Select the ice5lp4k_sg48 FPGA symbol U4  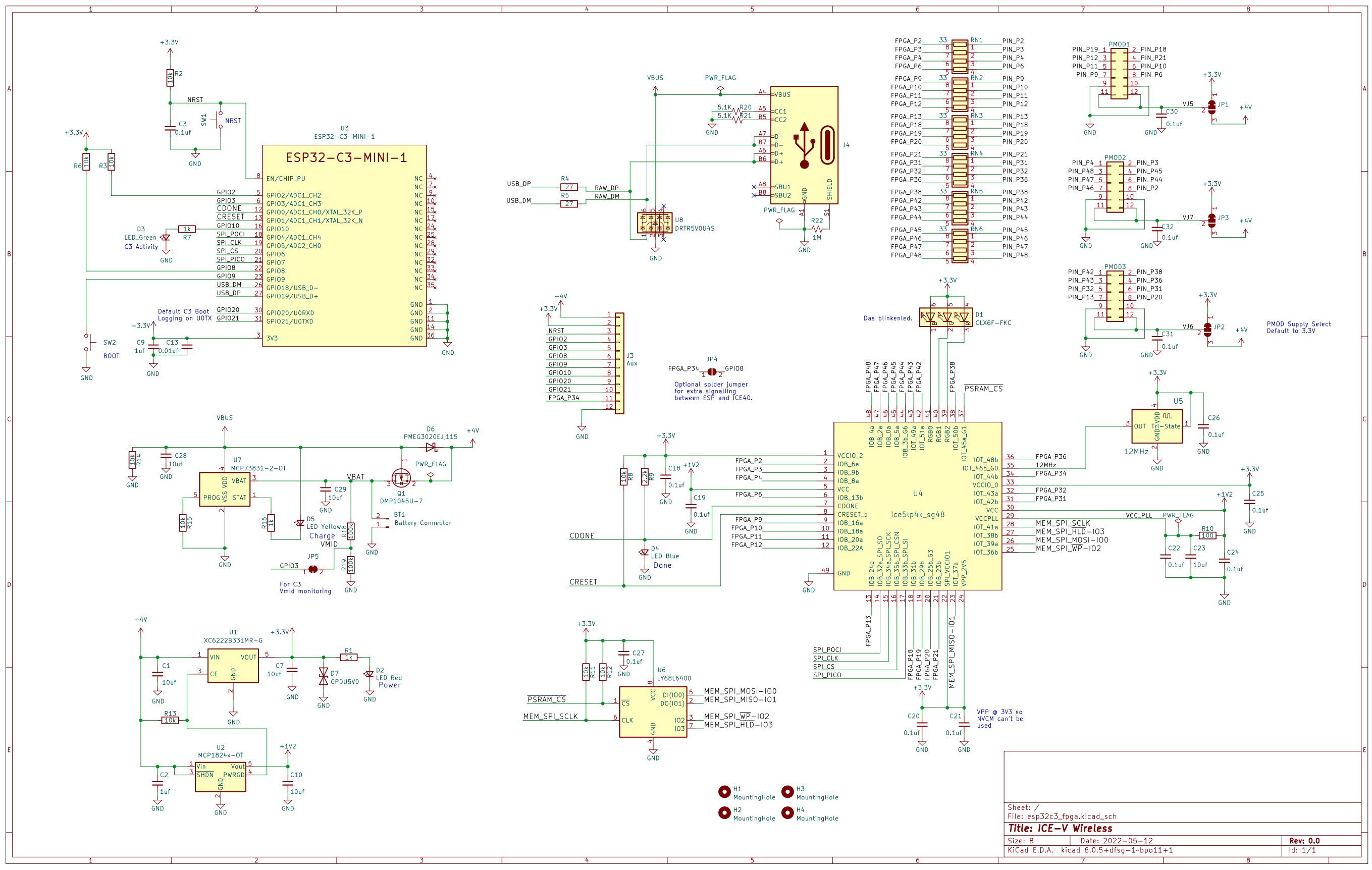pyautogui.click(x=917, y=506)
